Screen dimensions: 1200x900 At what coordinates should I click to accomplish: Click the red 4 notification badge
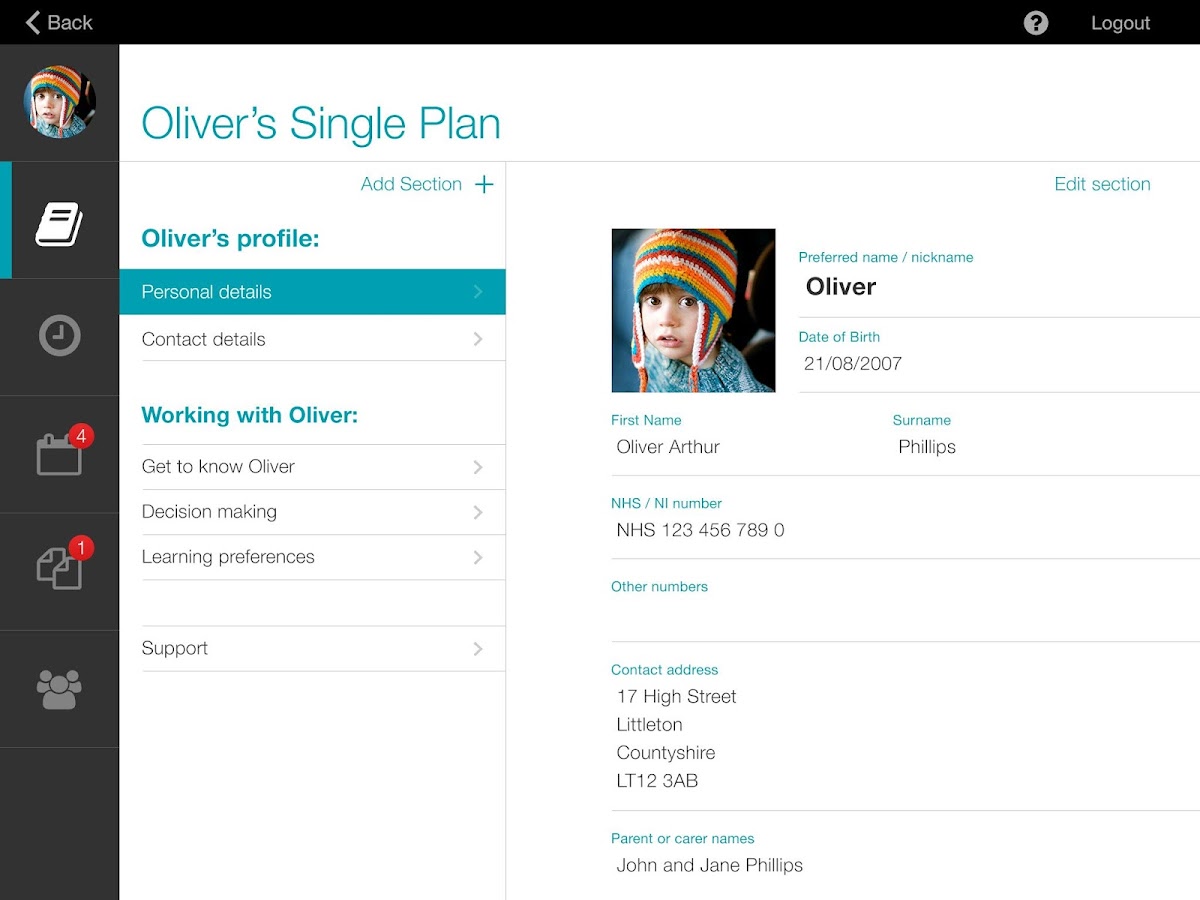pos(81,436)
